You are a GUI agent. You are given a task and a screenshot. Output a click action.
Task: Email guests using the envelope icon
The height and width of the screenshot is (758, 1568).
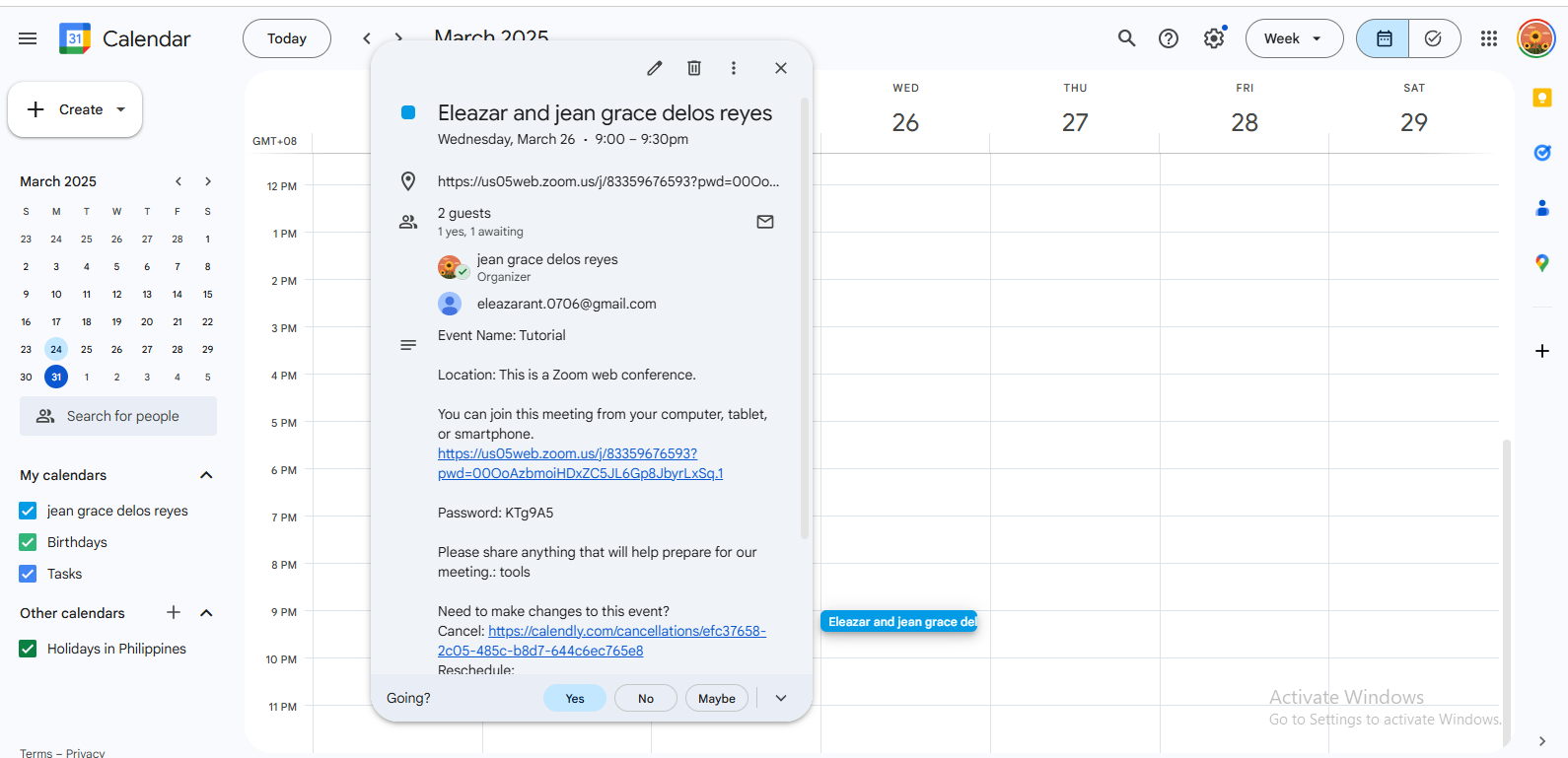point(765,222)
